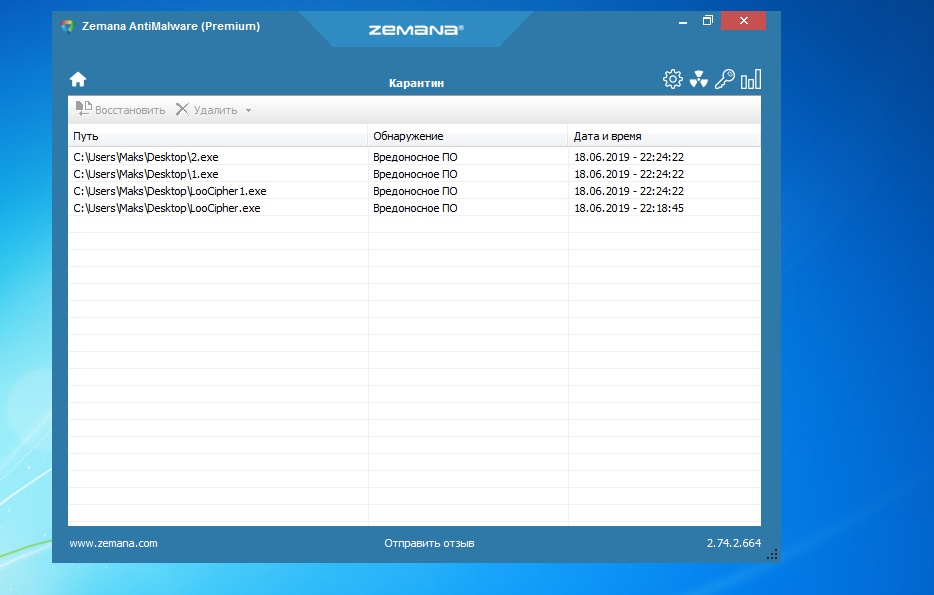Select the C:\Users\Maks\Desktop\2.exe row
Viewport: 934px width, 595px height.
point(414,157)
